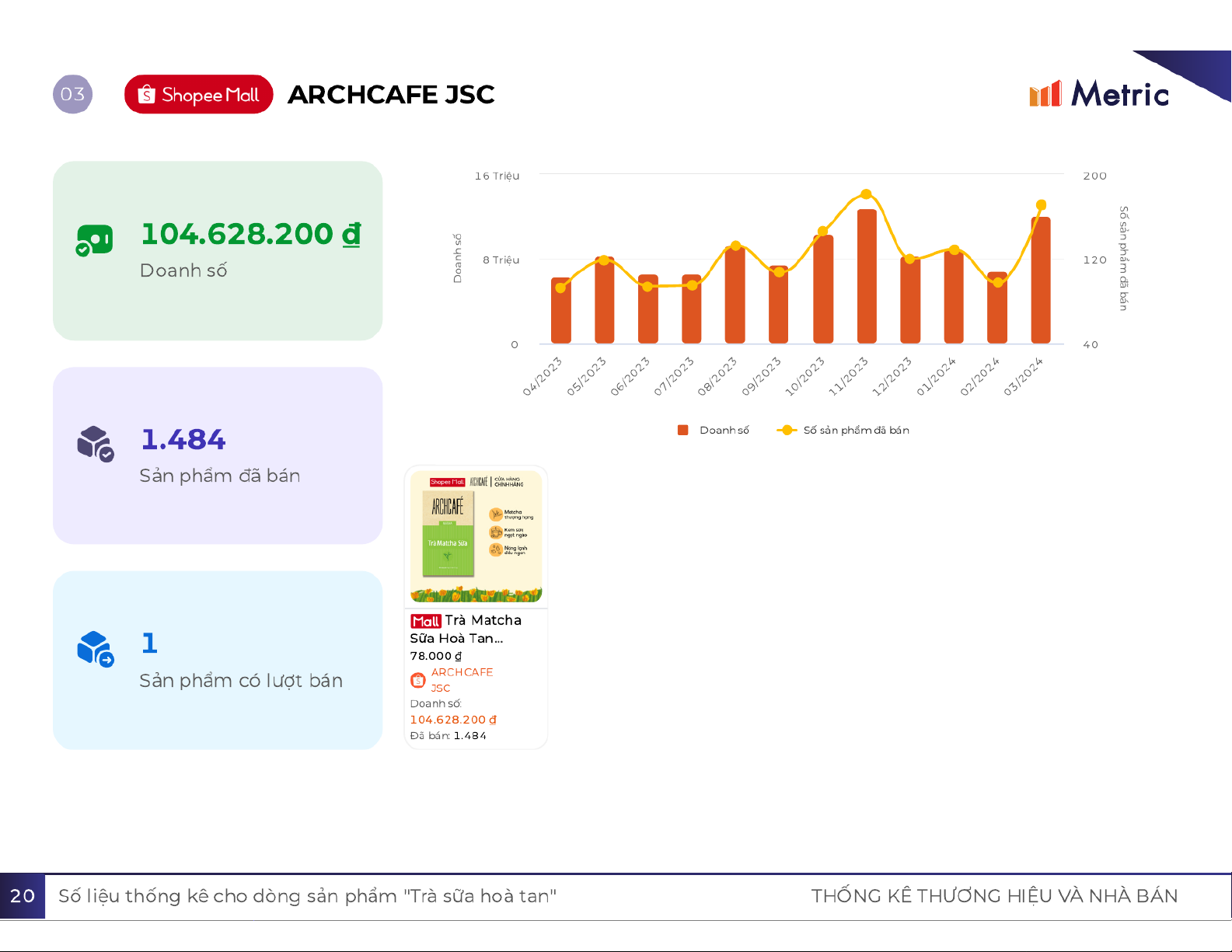Viewport: 1232px width, 952px height.
Task: Click the page number 20 box
Action: (23, 896)
